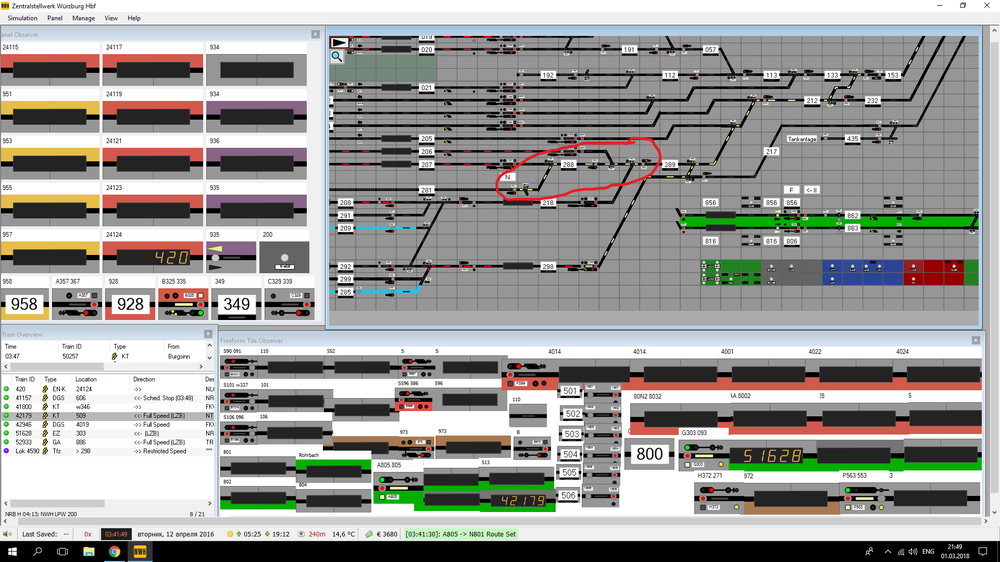The width and height of the screenshot is (1000, 562).
Task: Click the purple status dot for Lok 4590
Action: (x=6, y=451)
